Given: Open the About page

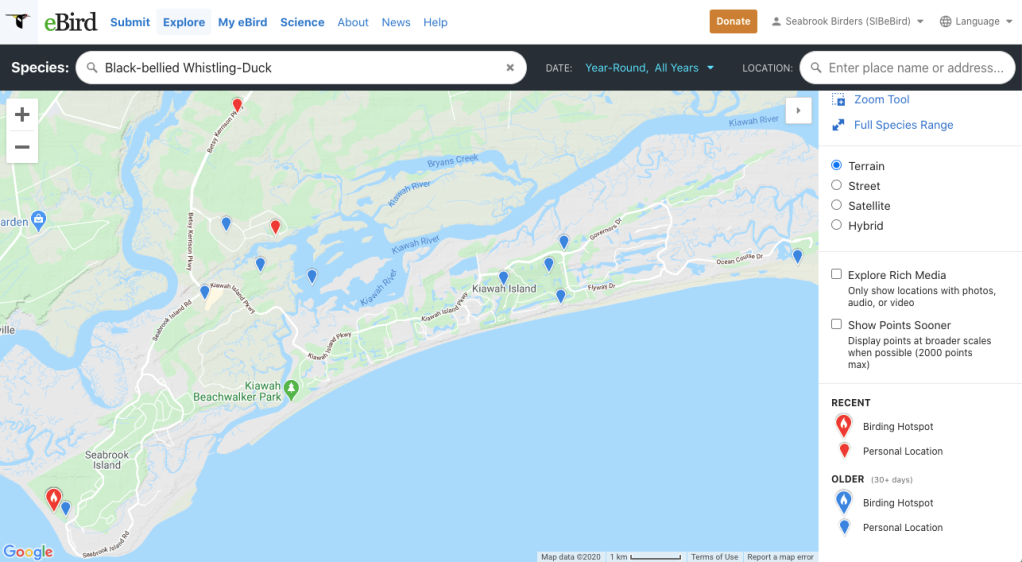Looking at the screenshot, I should (353, 22).
